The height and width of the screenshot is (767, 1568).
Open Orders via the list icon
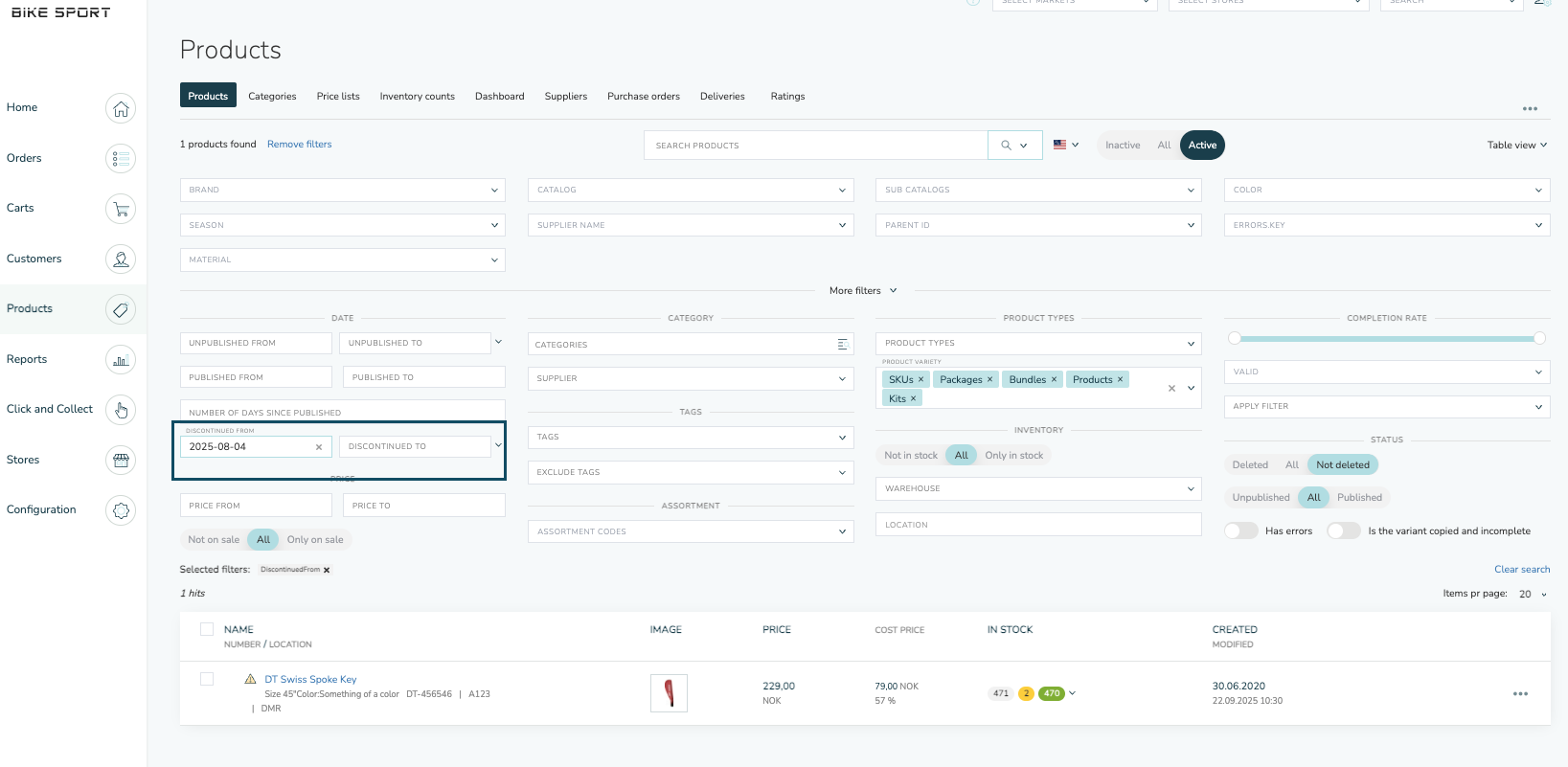[x=121, y=159]
